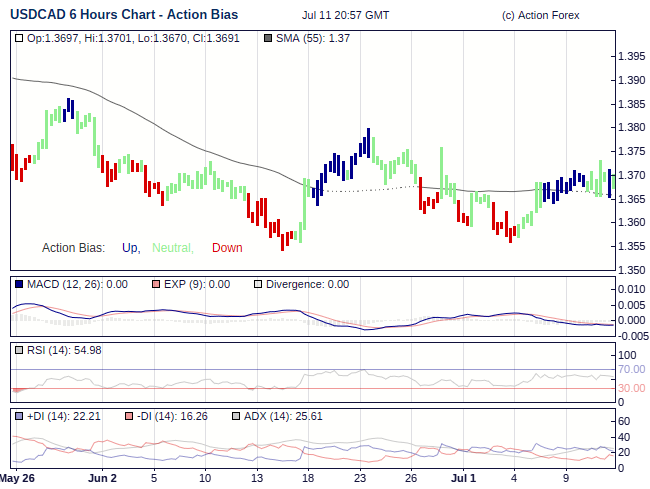The width and height of the screenshot is (650, 489).
Task: Click the RSI (14) legend marker
Action: pos(20,350)
